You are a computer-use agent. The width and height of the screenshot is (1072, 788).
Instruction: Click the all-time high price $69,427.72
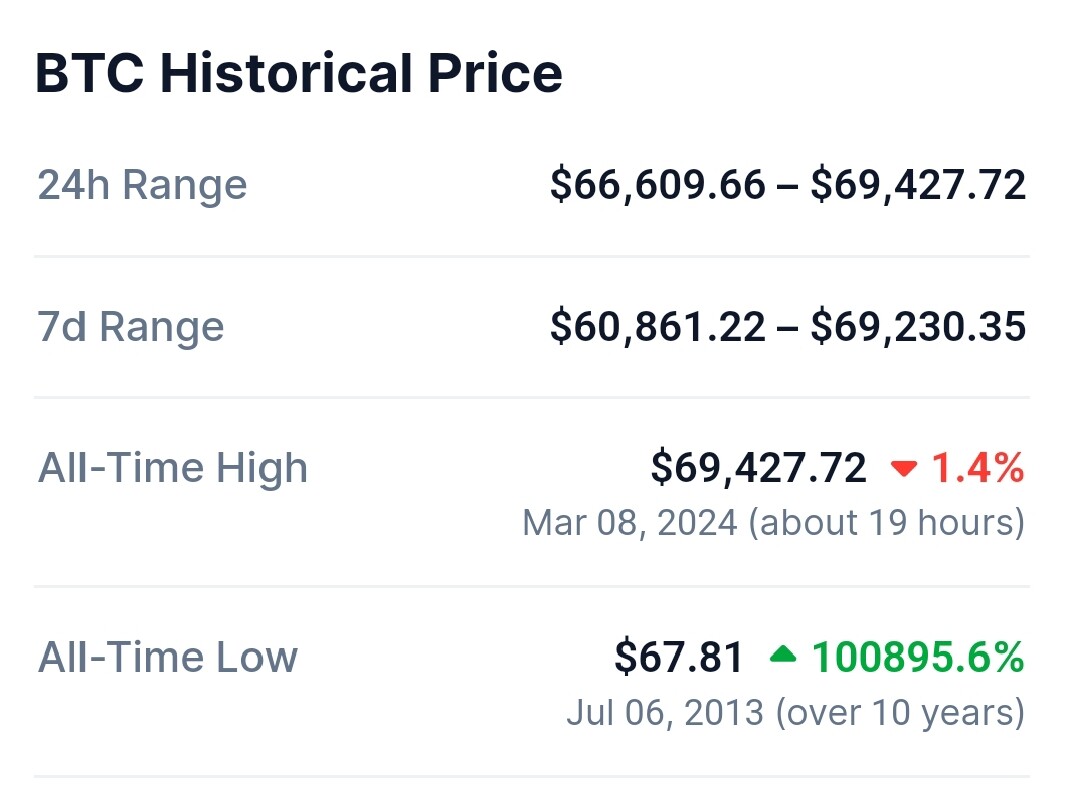(x=758, y=468)
